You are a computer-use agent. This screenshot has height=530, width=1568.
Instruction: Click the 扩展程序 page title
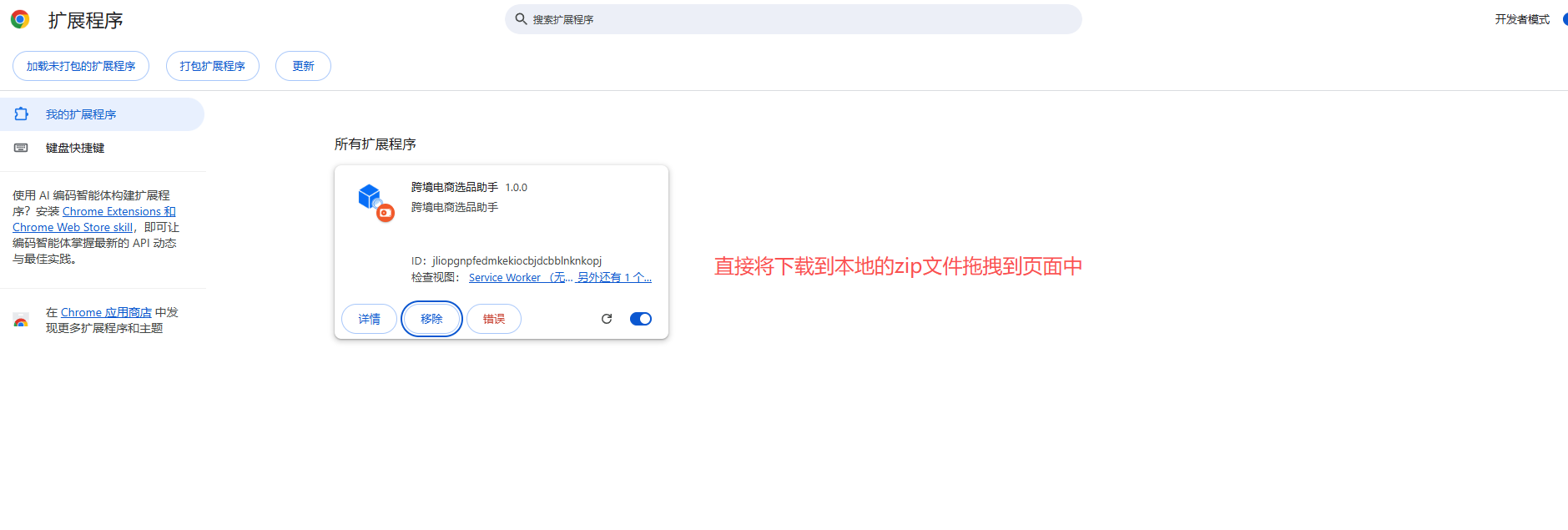point(85,20)
